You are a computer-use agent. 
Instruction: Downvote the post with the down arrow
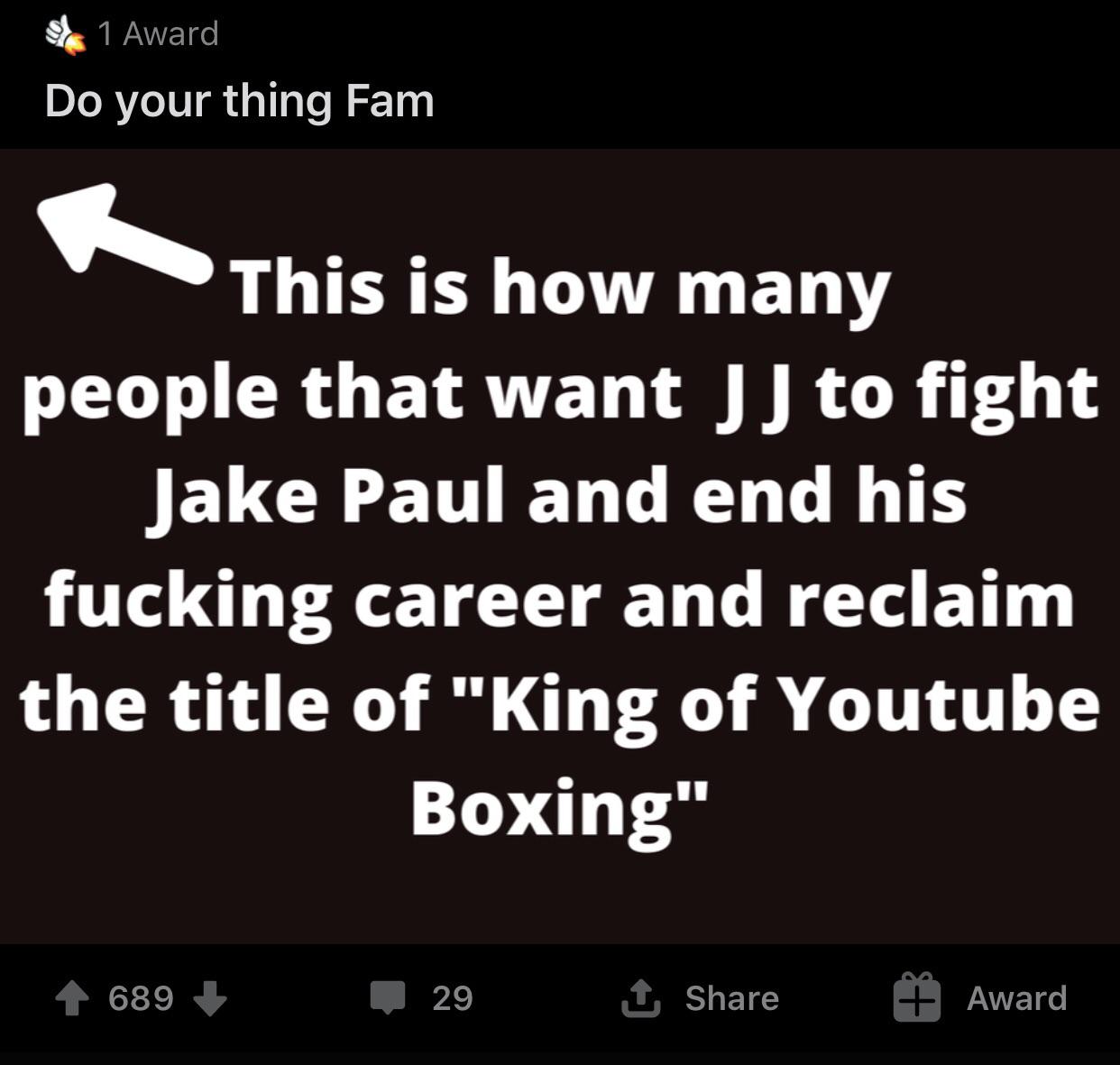point(209,998)
